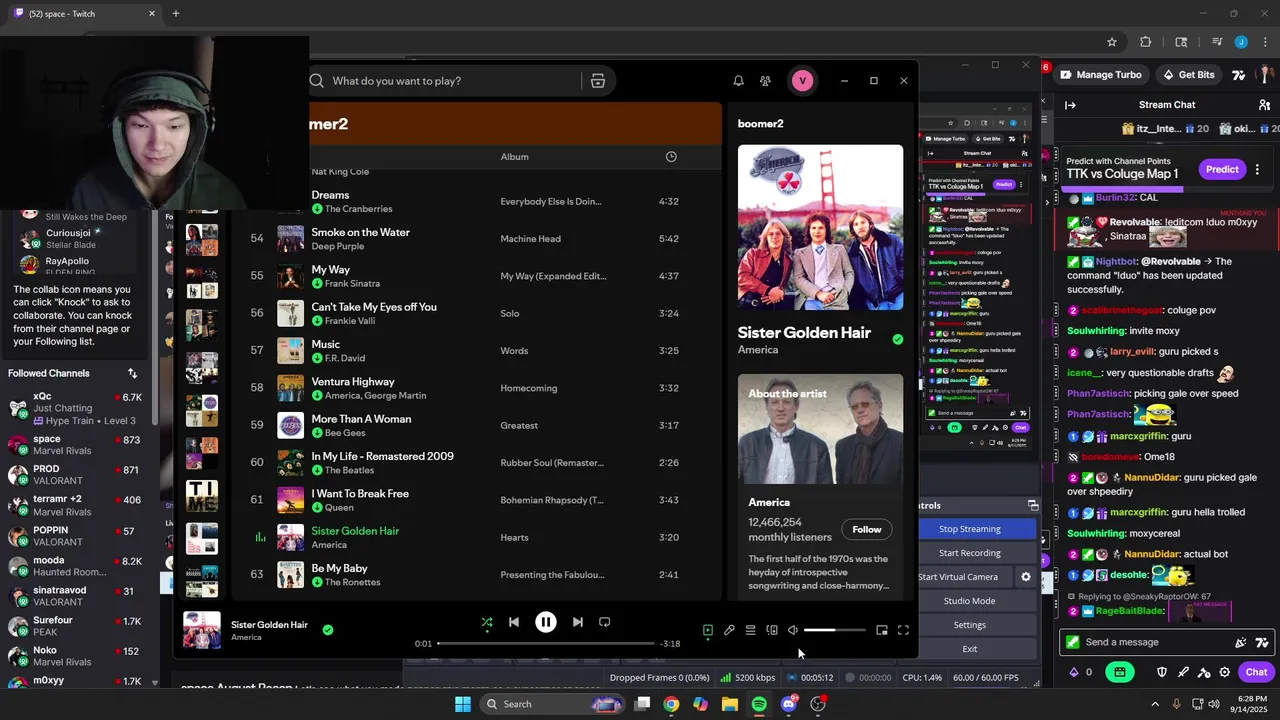This screenshot has height=720, width=1280.
Task: Click Manage Turbo in the Twitch header
Action: [1100, 75]
